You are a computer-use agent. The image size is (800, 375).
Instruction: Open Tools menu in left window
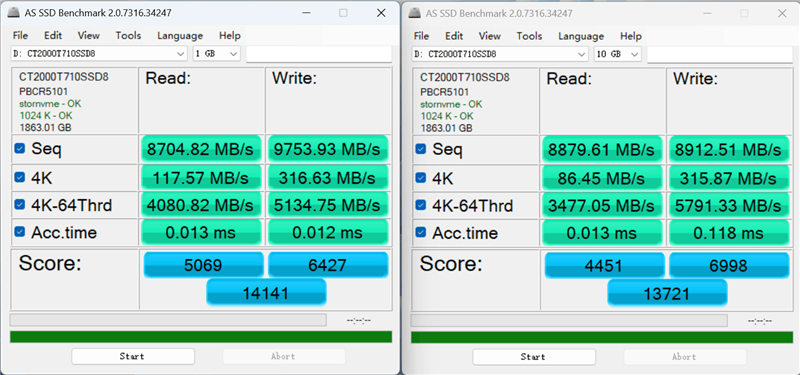(x=128, y=36)
